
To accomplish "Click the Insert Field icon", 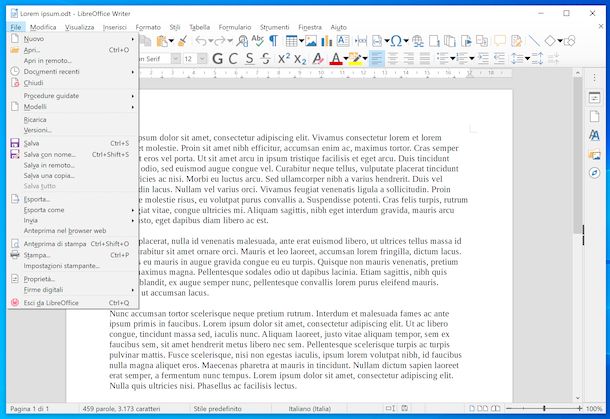I will click(x=377, y=40).
